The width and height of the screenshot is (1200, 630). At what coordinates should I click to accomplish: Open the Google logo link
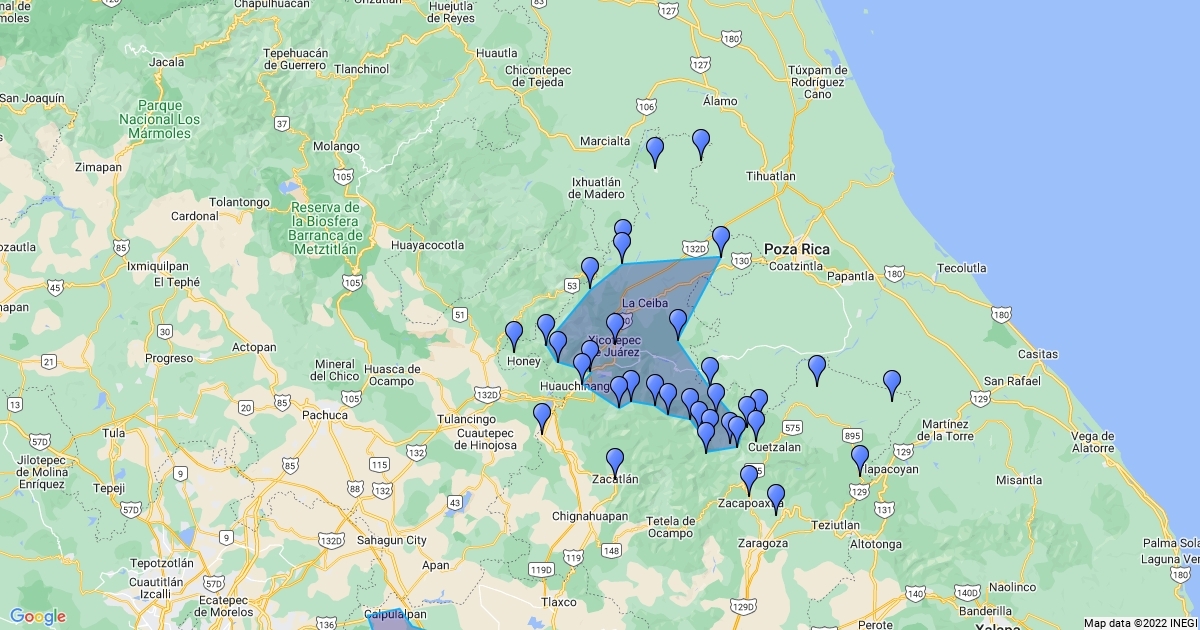(x=38, y=617)
